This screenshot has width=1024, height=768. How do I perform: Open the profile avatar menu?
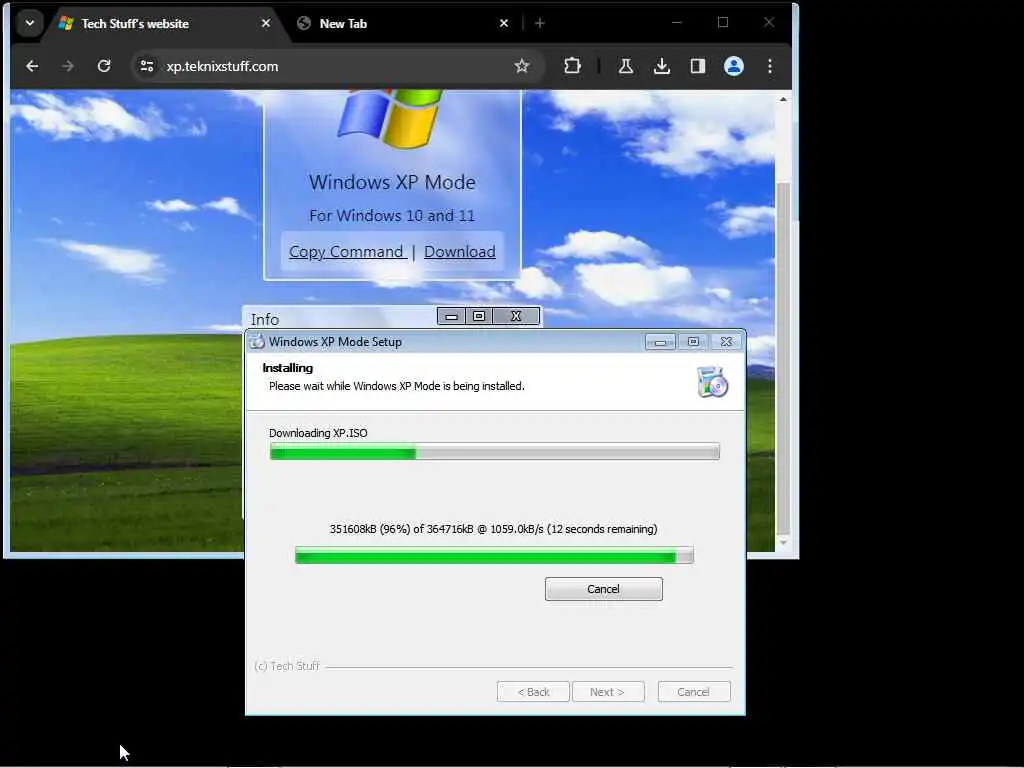(x=734, y=66)
